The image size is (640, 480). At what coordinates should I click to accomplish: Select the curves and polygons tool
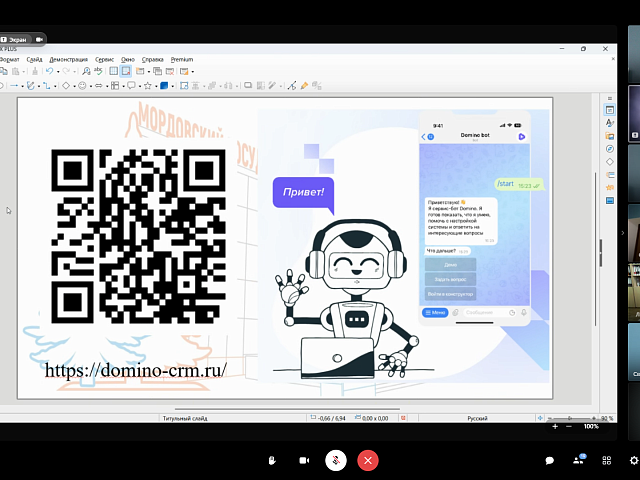point(31,85)
